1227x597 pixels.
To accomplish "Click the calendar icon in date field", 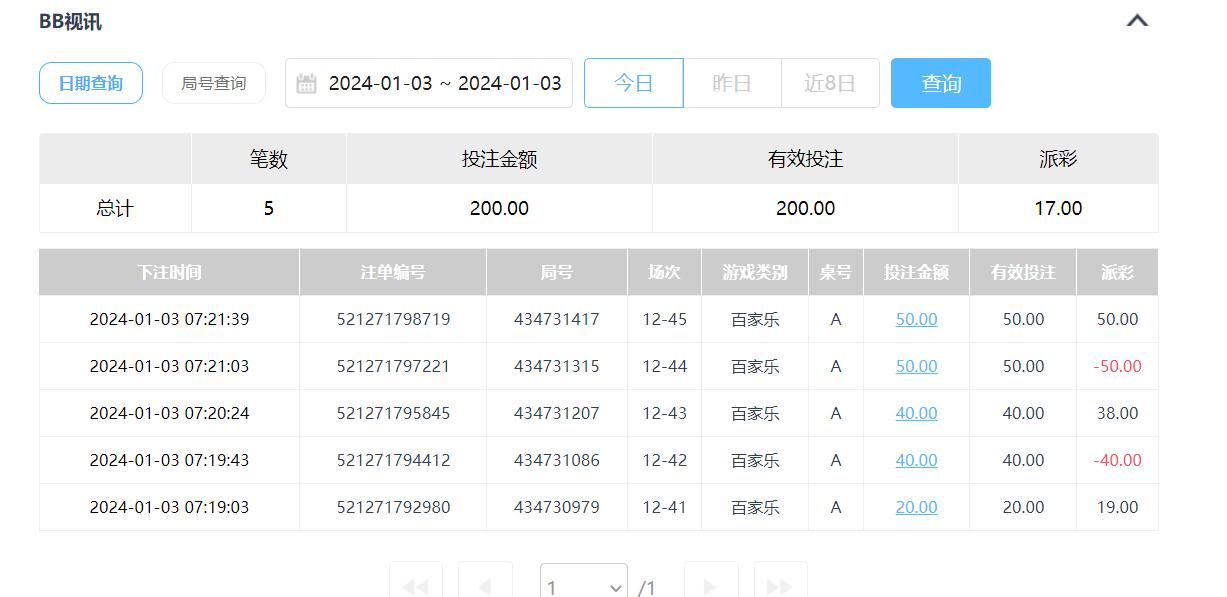I will pyautogui.click(x=307, y=83).
